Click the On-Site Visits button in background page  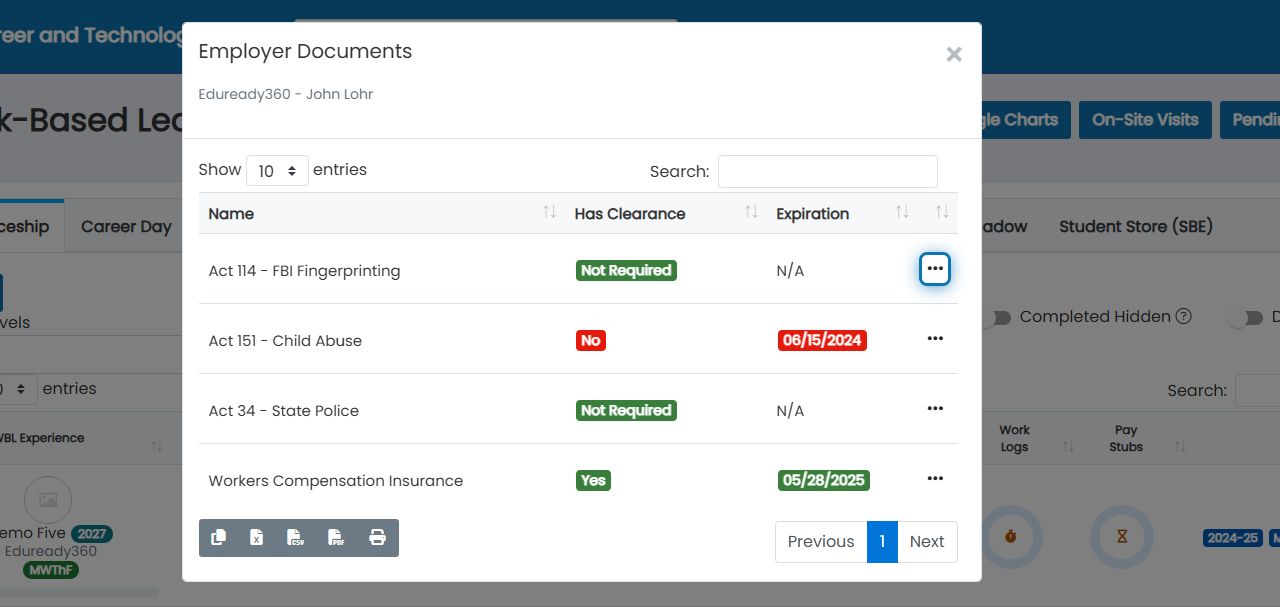[x=1145, y=120]
